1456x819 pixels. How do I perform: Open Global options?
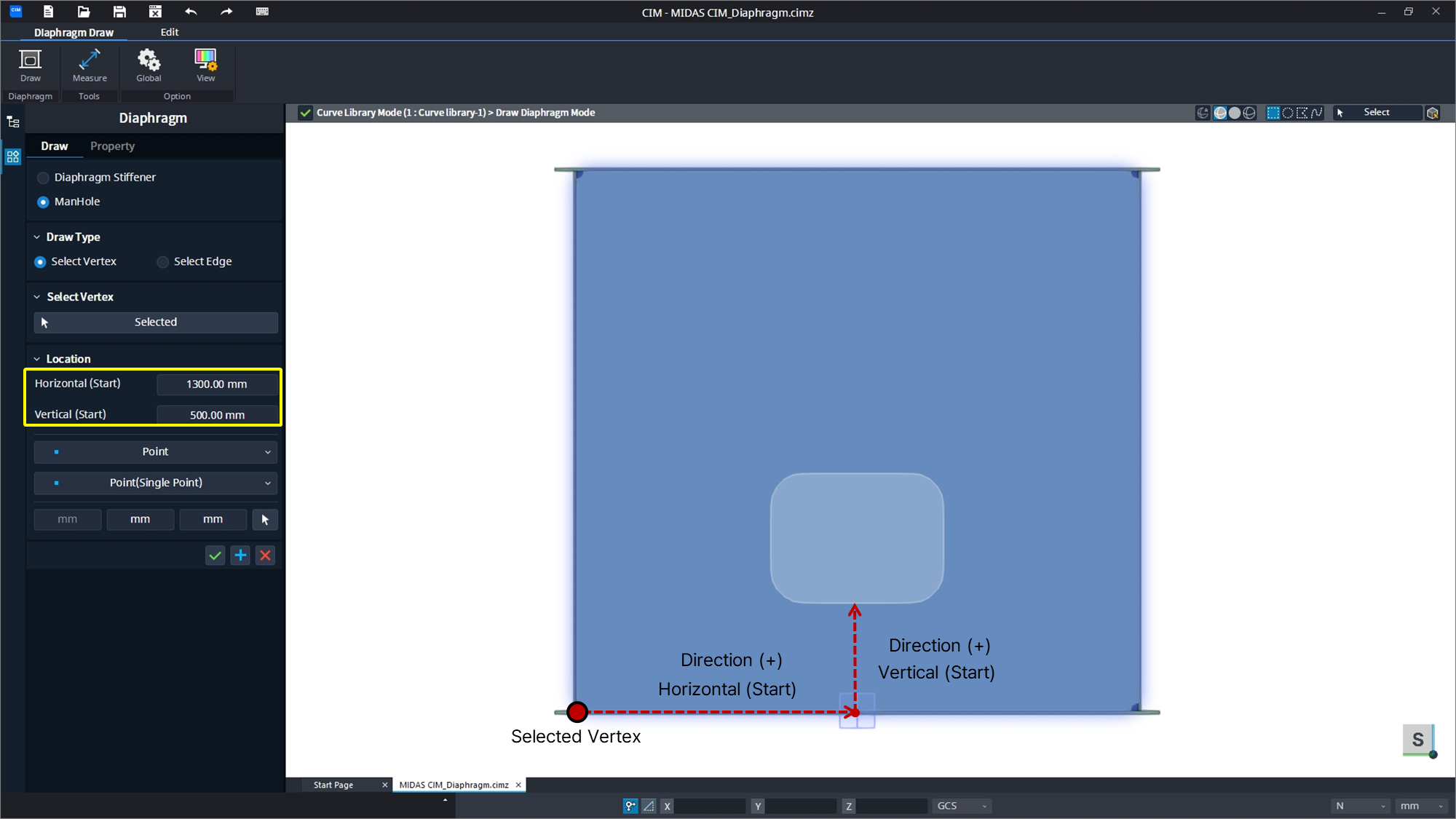pos(149,66)
